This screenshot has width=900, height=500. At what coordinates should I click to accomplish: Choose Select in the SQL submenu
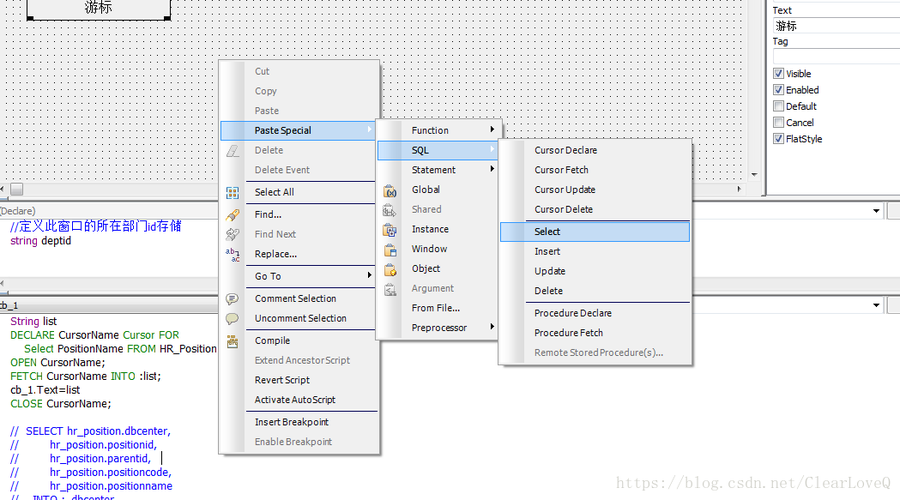(595, 232)
